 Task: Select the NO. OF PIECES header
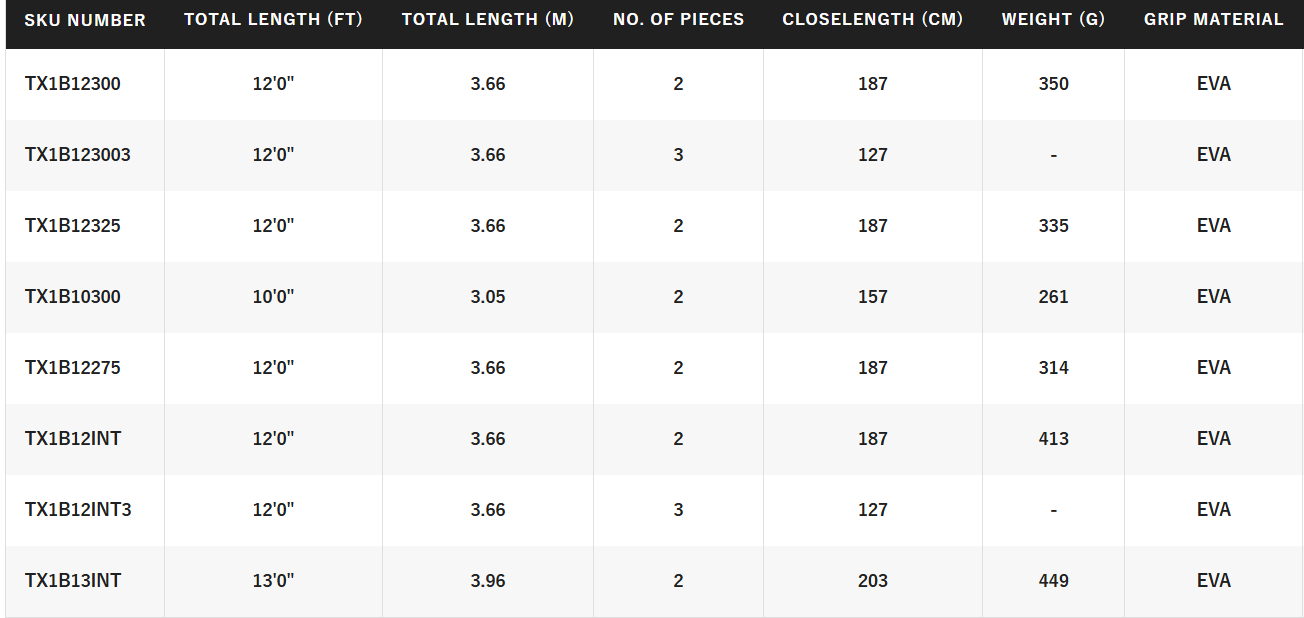[678, 20]
